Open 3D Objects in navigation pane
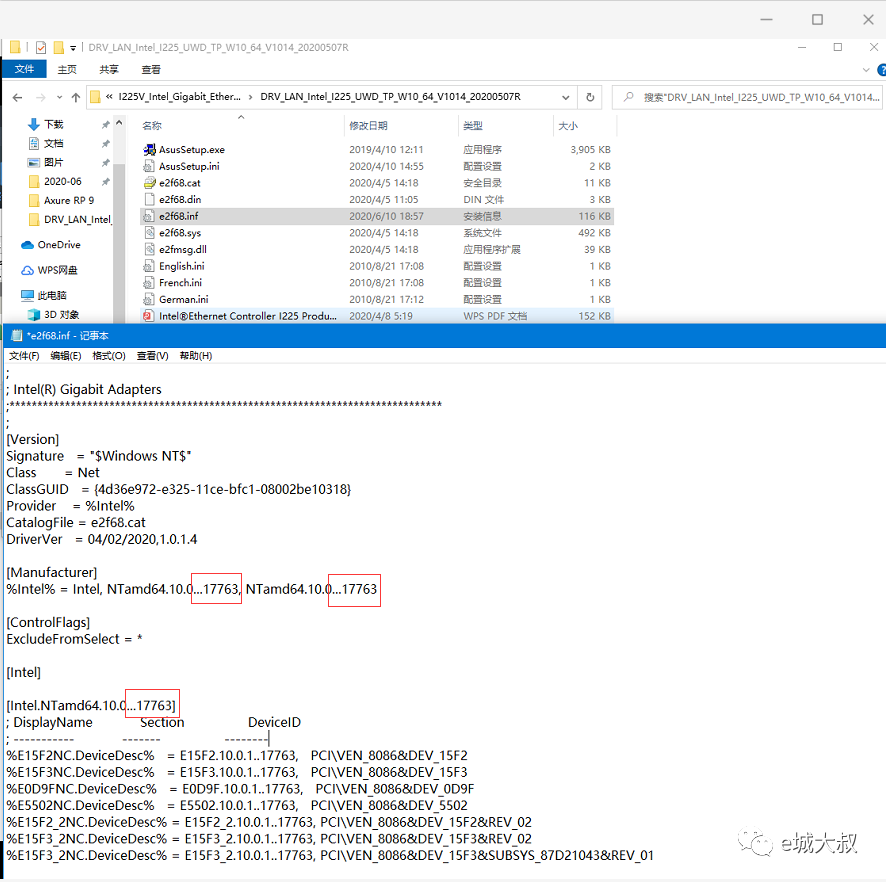This screenshot has height=882, width=886. [x=61, y=315]
